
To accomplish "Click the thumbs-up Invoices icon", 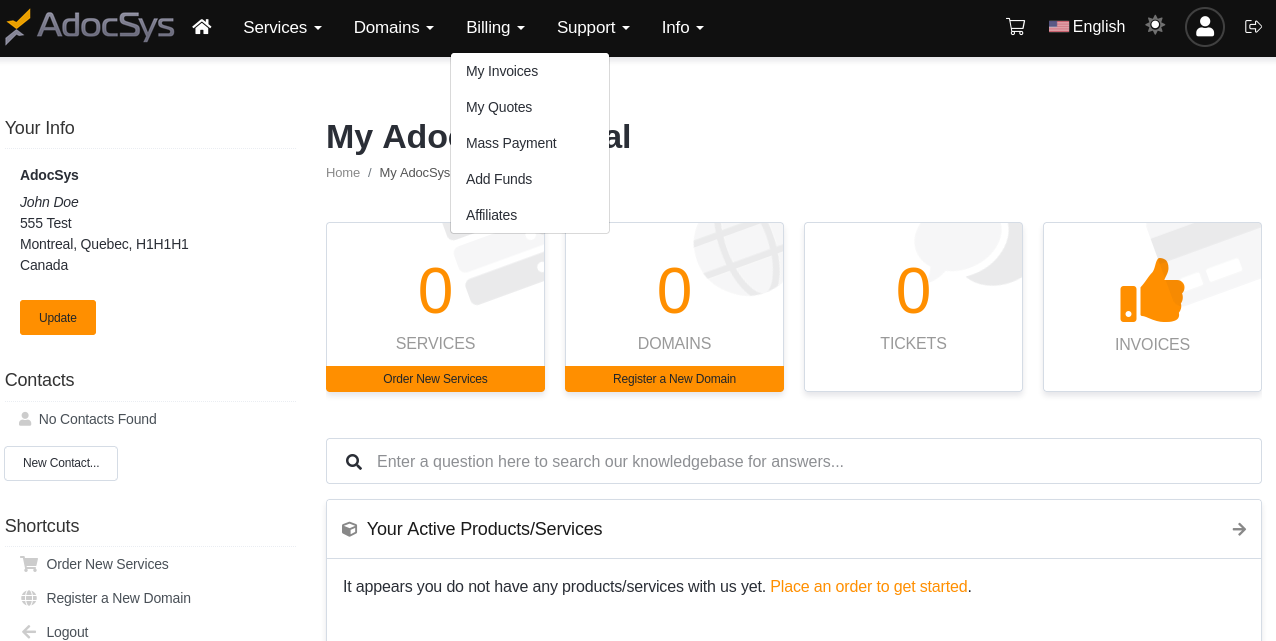I will [x=1152, y=290].
